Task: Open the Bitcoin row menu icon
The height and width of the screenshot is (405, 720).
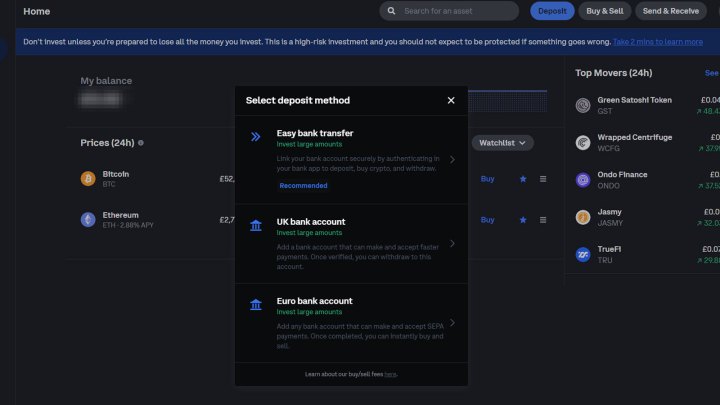Action: coord(543,179)
